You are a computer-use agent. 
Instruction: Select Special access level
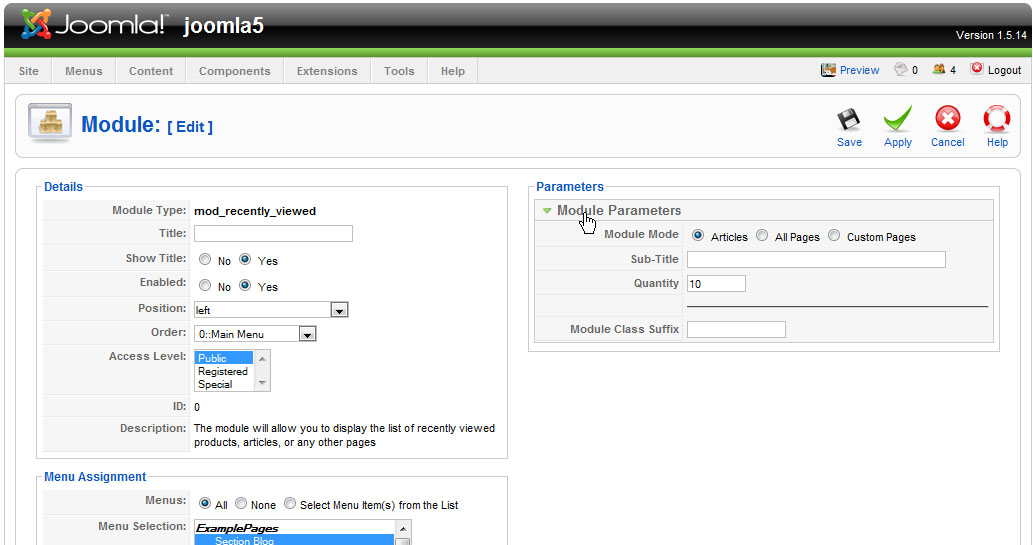click(224, 384)
